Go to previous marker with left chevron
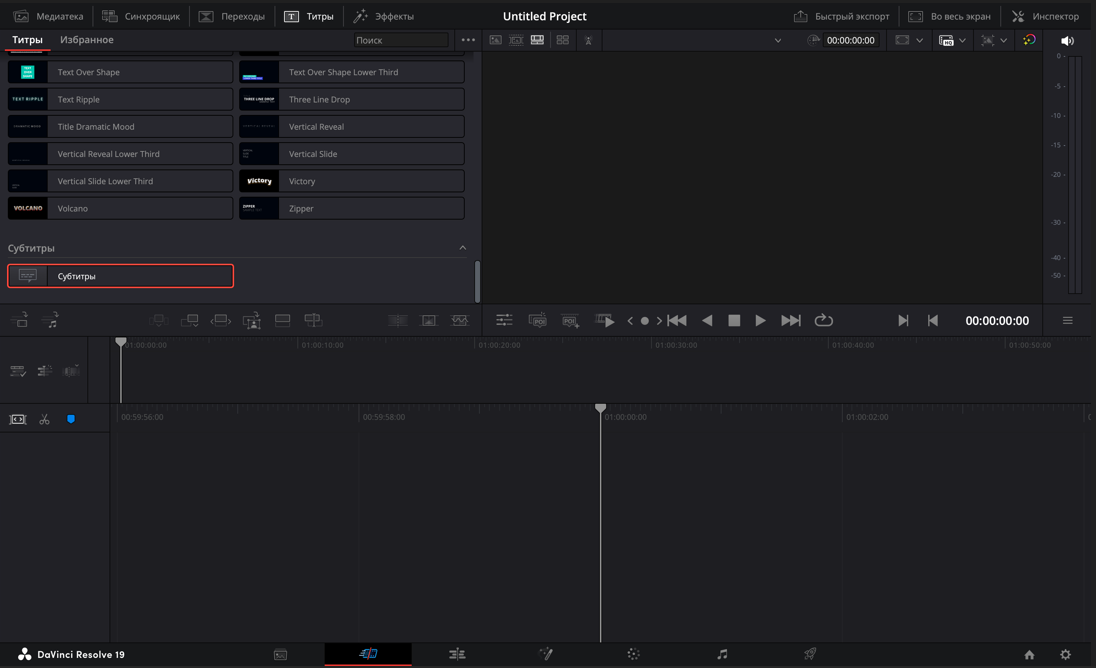 (x=630, y=321)
